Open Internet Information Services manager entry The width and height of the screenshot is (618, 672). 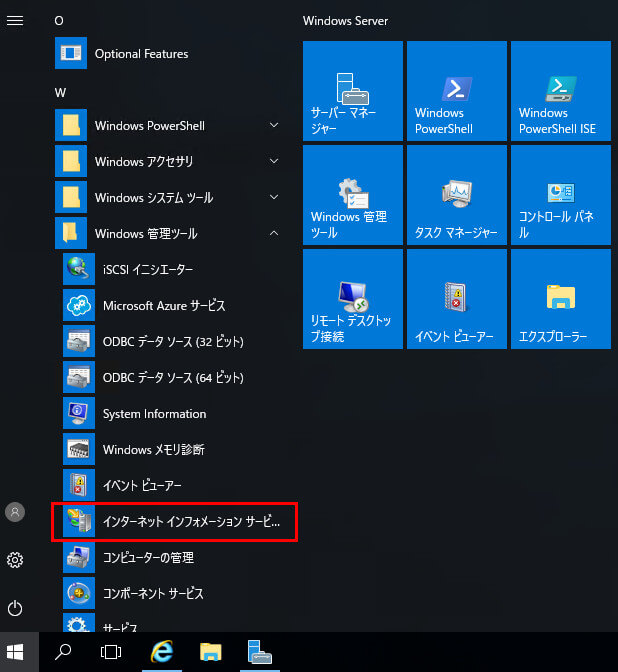point(176,522)
